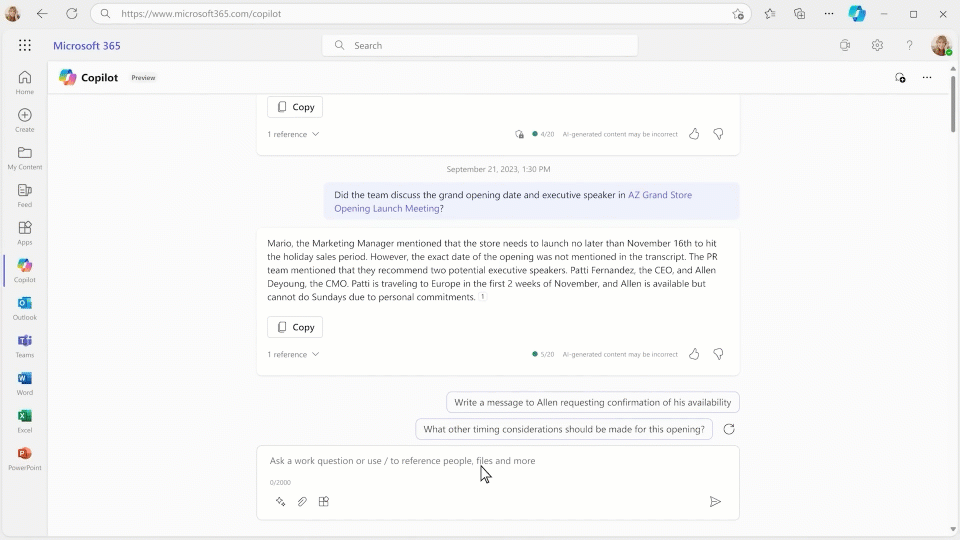960x540 pixels.
Task: Open browser settings and more menu
Action: pos(828,13)
